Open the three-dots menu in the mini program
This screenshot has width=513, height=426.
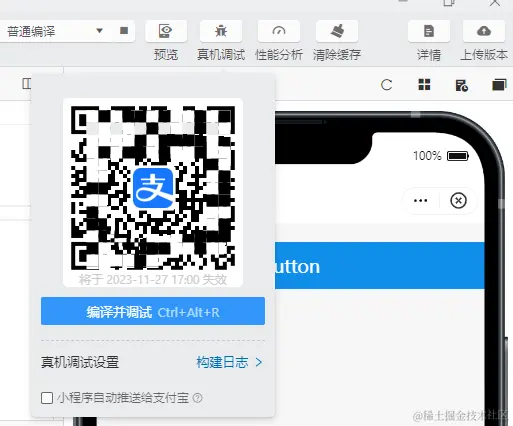[421, 201]
